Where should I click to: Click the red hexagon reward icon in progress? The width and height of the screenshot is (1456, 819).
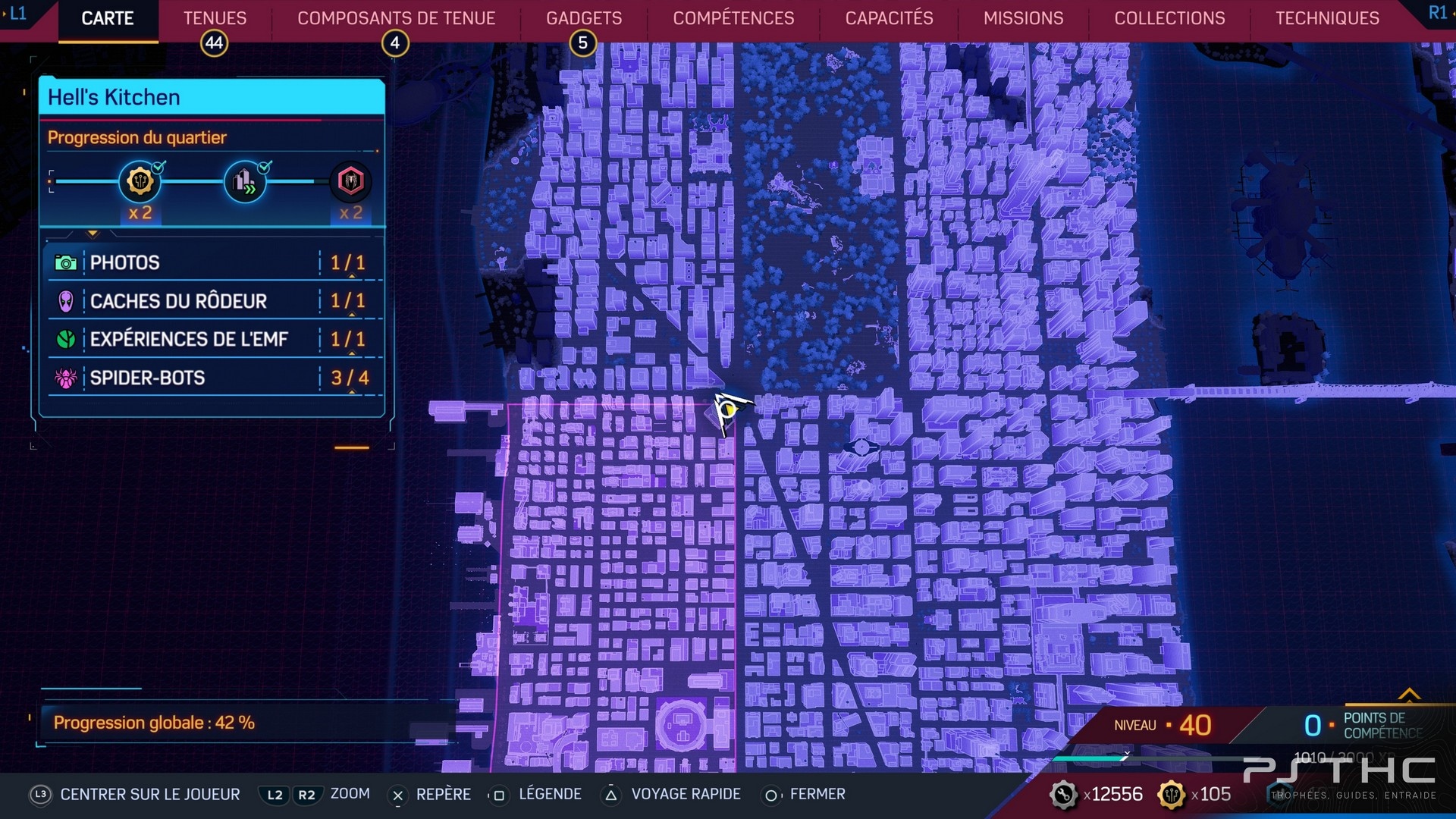point(350,181)
